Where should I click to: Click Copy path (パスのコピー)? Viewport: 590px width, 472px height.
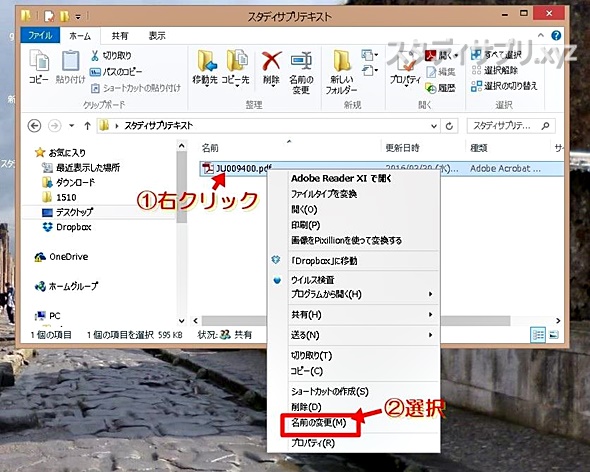[x=116, y=72]
